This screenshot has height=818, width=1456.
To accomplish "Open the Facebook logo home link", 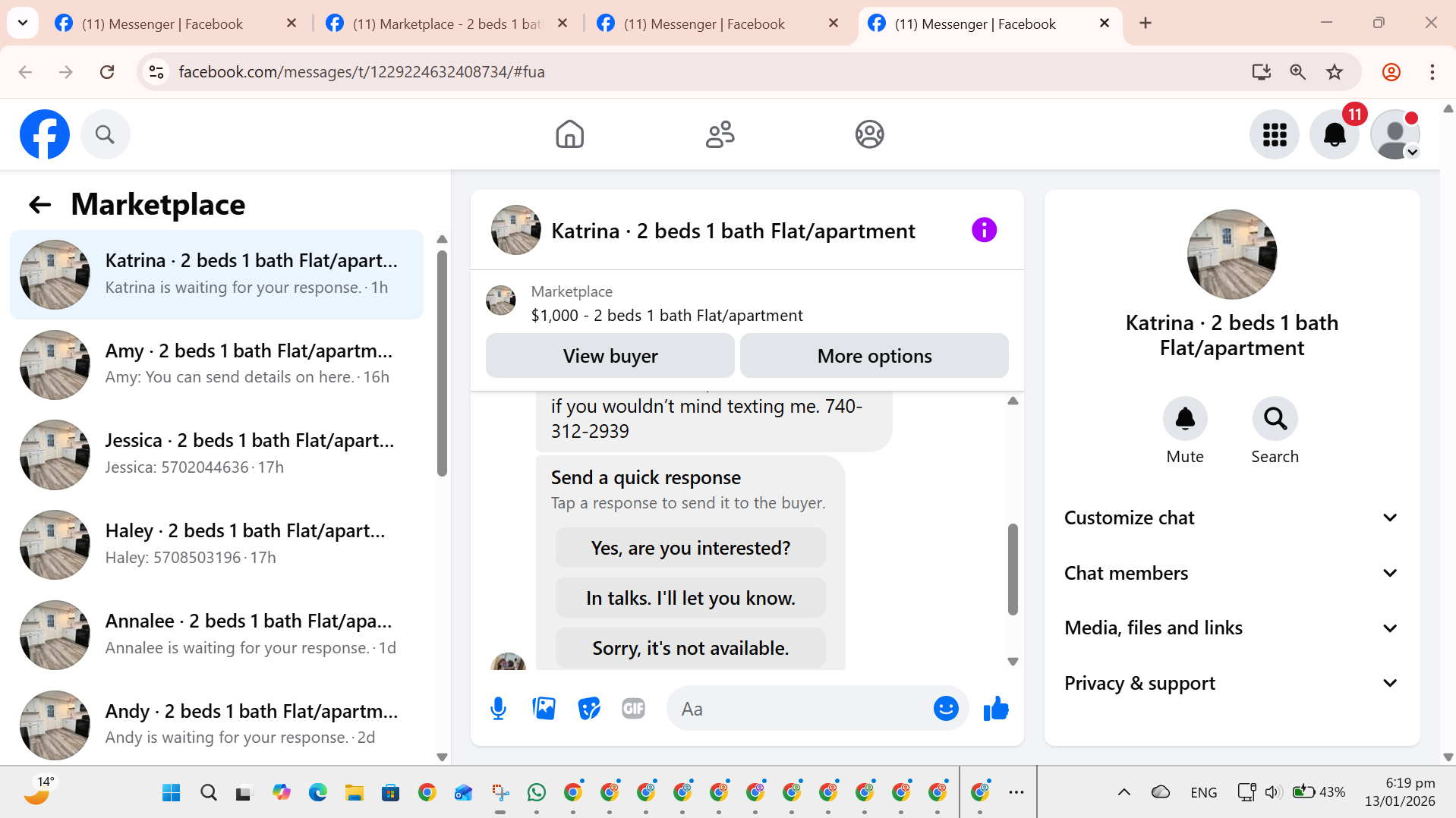I will click(44, 134).
